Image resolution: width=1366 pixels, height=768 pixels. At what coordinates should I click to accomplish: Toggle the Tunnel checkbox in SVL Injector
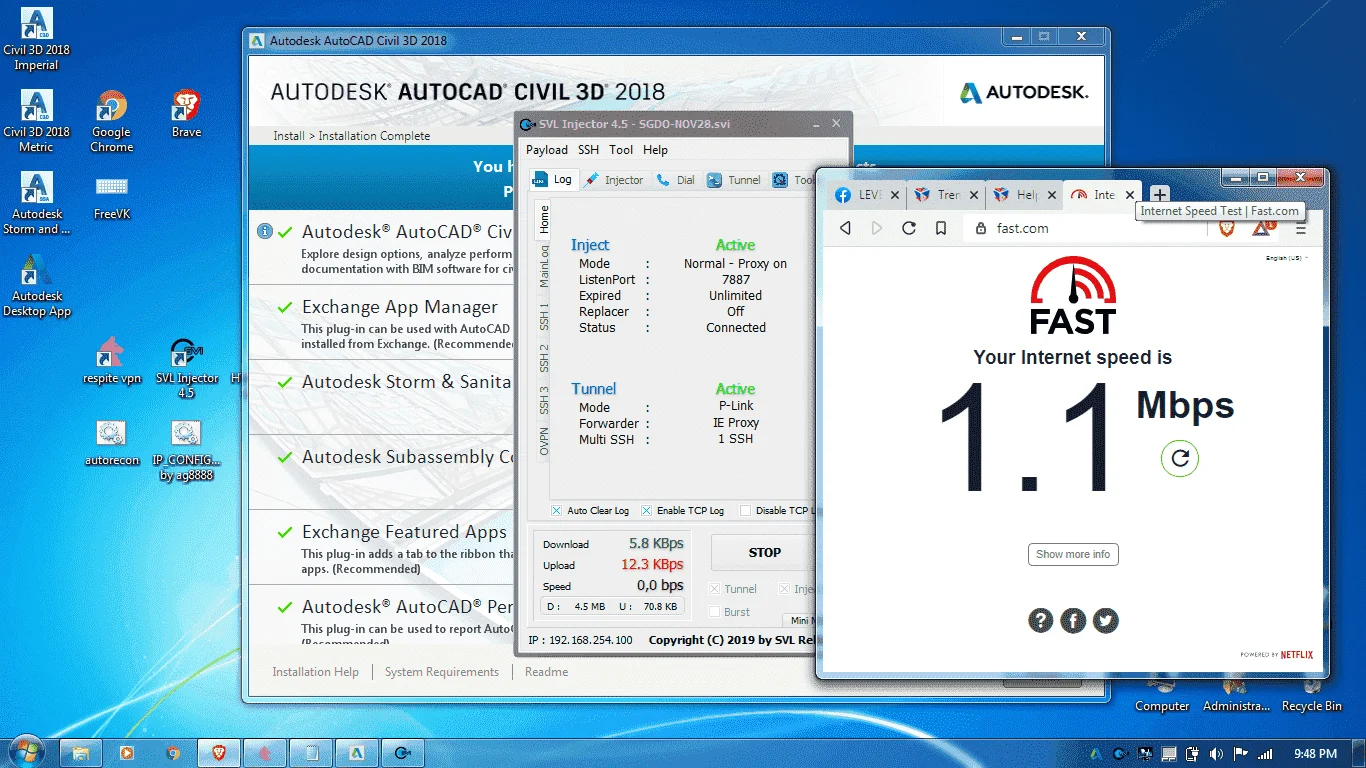[714, 589]
